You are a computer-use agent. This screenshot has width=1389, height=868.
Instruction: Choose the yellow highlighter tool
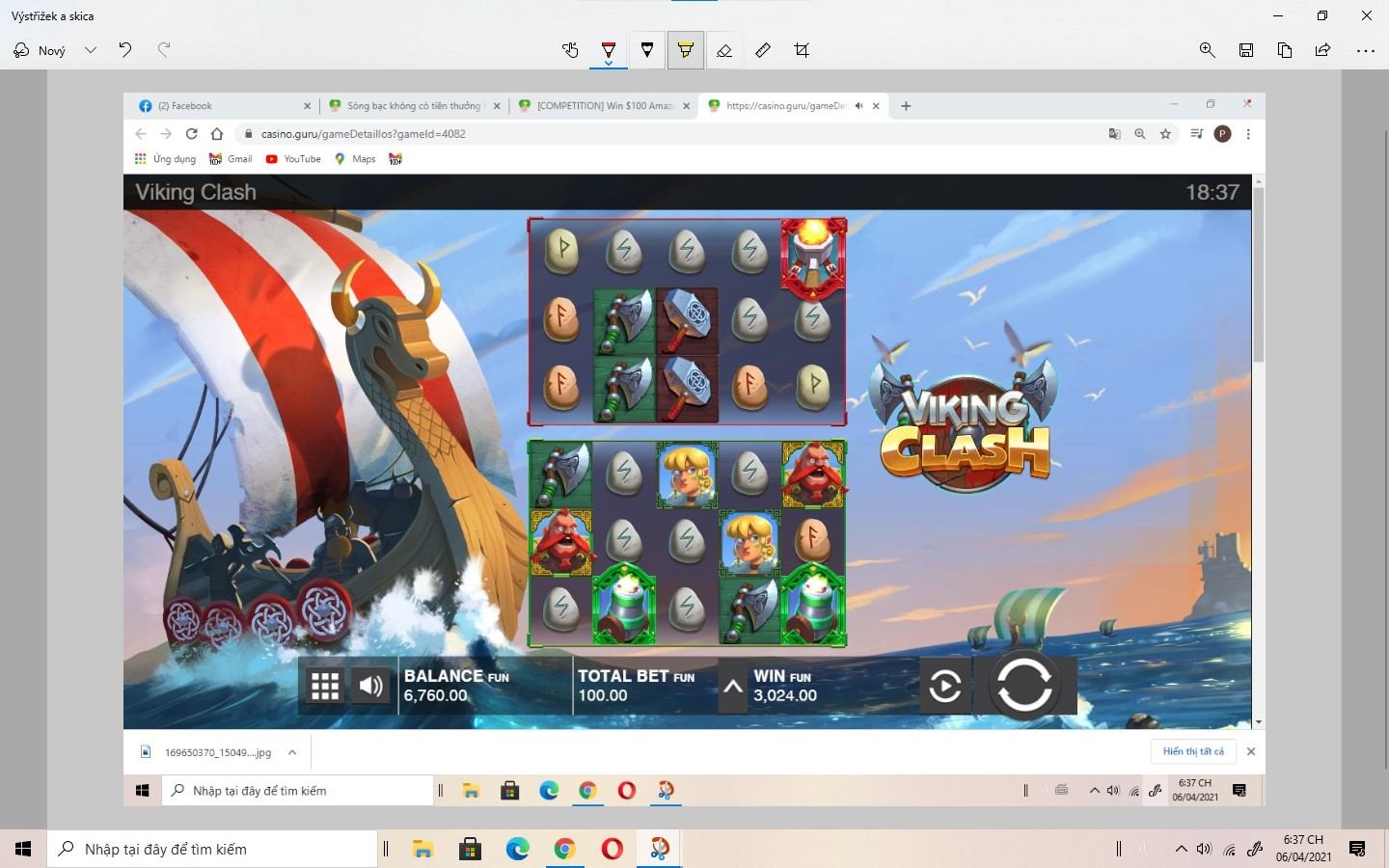[686, 50]
